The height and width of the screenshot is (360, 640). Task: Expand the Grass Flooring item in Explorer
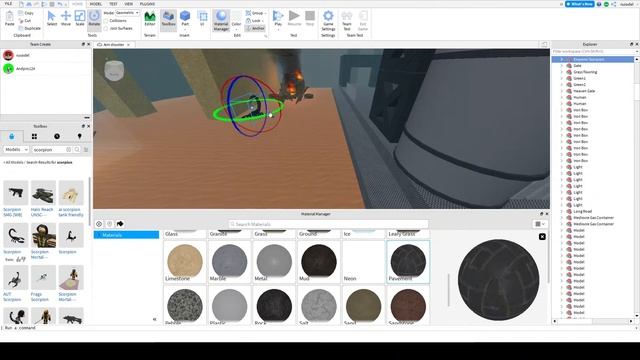[x=562, y=72]
